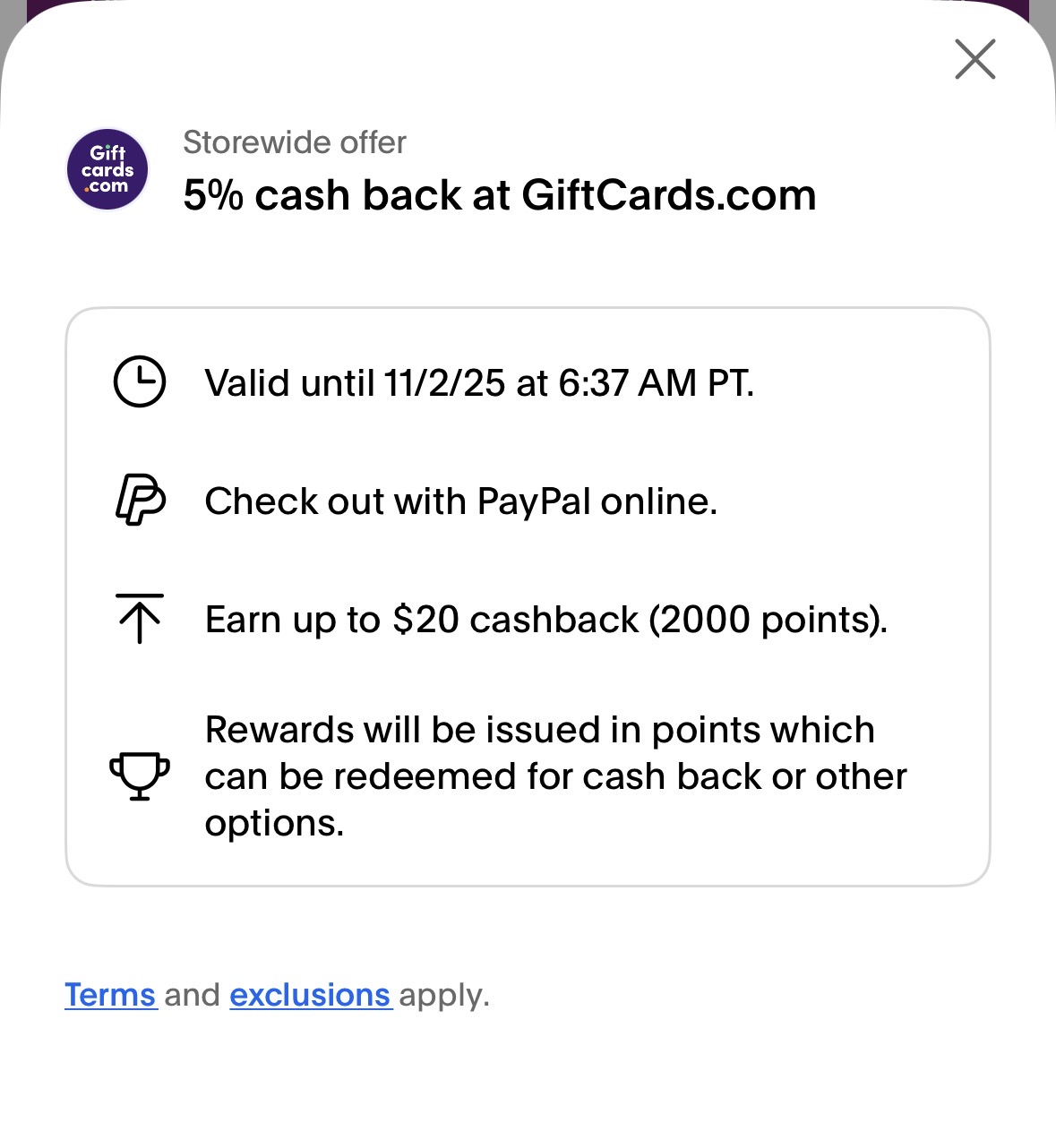Select the "Check out with PayPal online" line
Image resolution: width=1056 pixels, height=1148 pixels.
click(x=460, y=501)
